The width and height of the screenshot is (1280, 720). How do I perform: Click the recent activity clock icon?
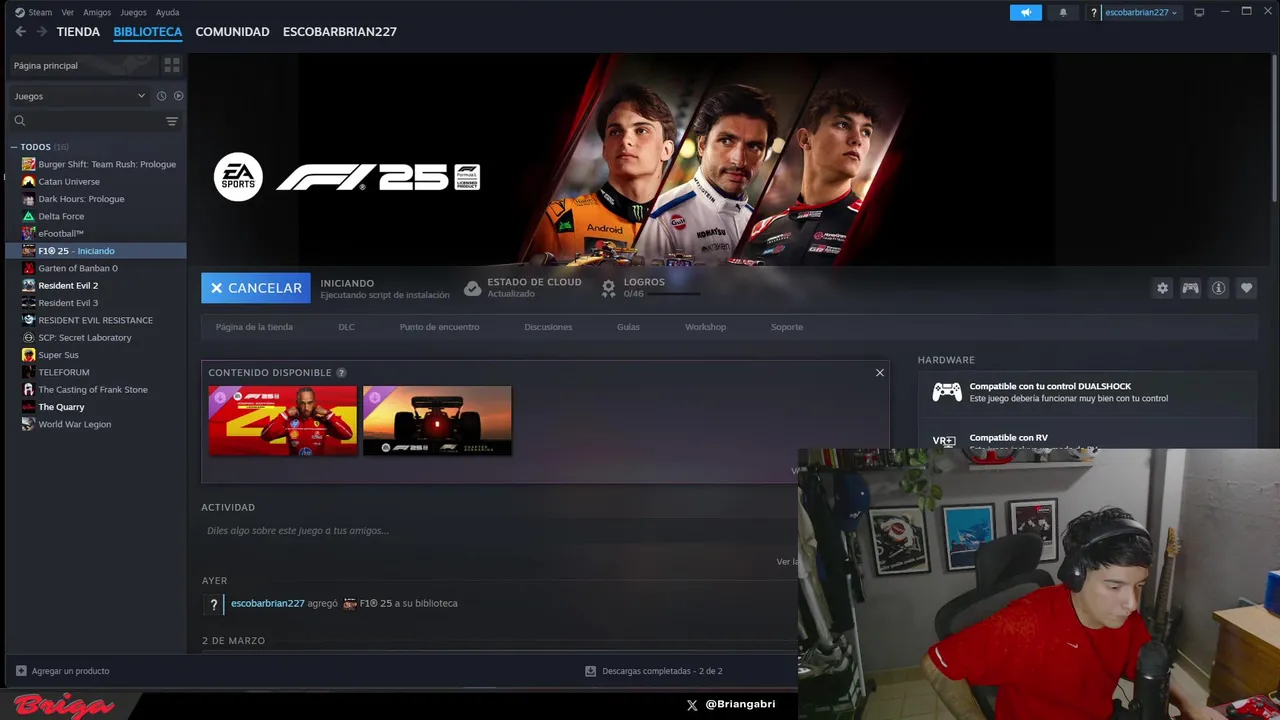pos(161,96)
